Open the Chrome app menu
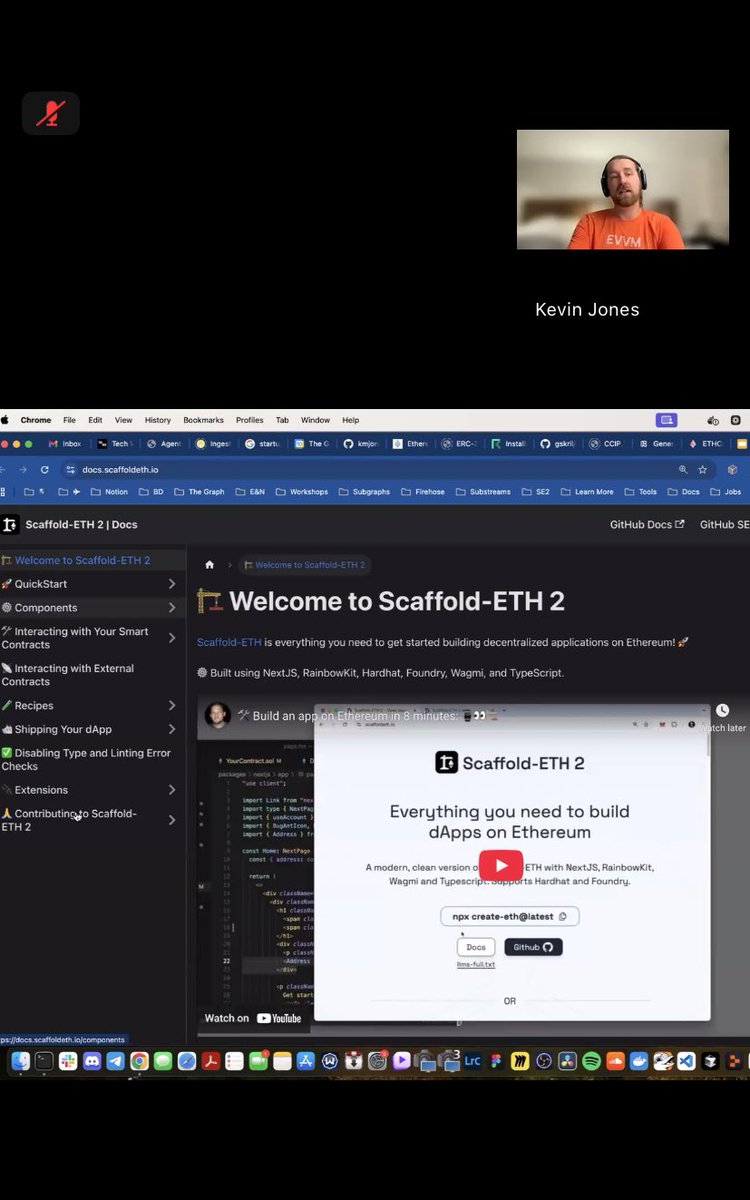The height and width of the screenshot is (1200, 750). click(x=36, y=420)
